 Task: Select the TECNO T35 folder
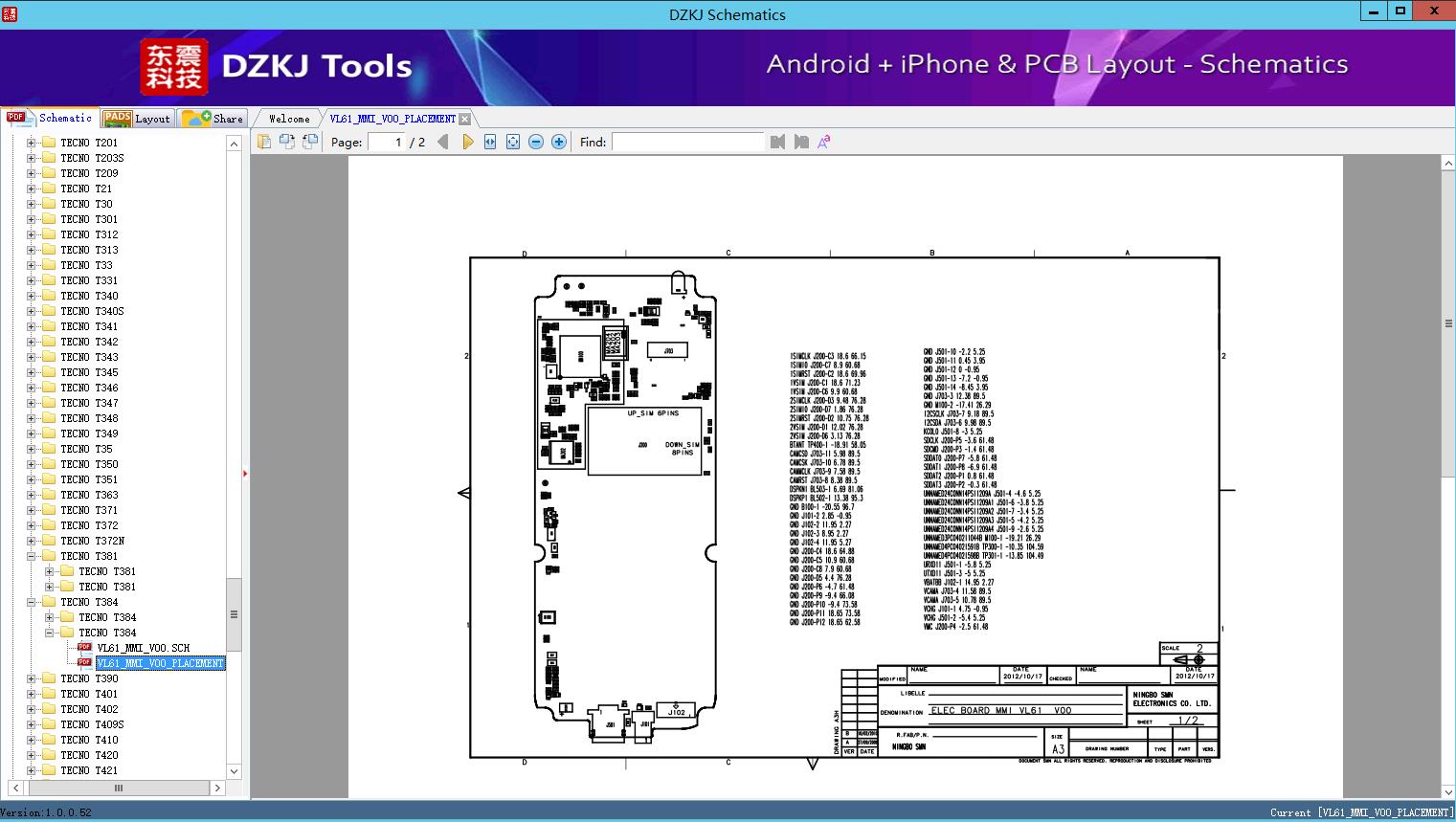coord(86,449)
